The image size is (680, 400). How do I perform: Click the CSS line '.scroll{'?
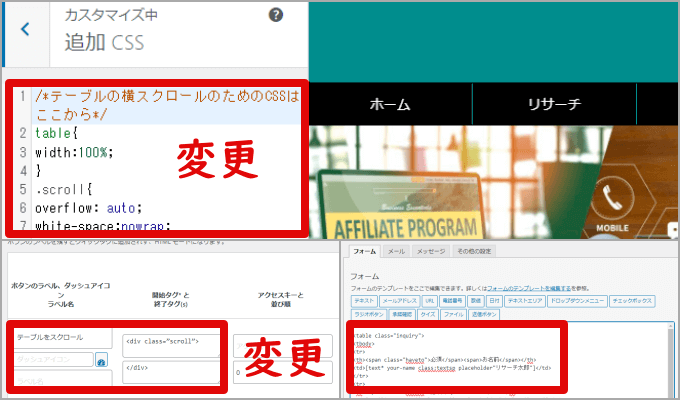(64, 189)
